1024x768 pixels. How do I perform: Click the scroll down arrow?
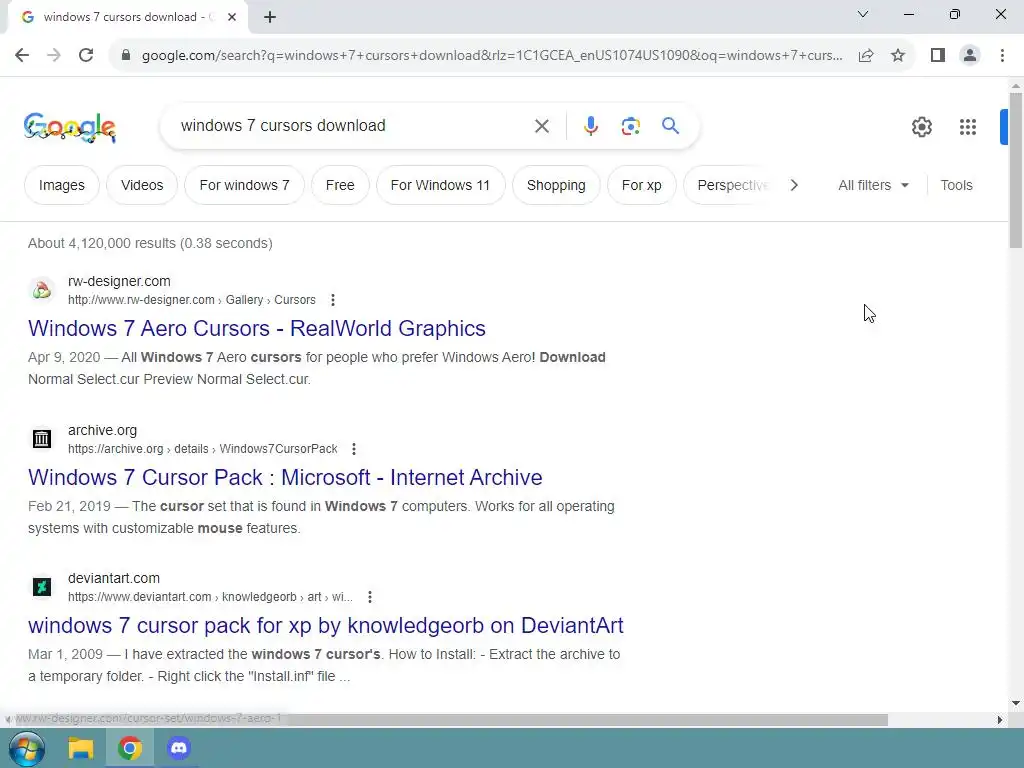(1016, 703)
